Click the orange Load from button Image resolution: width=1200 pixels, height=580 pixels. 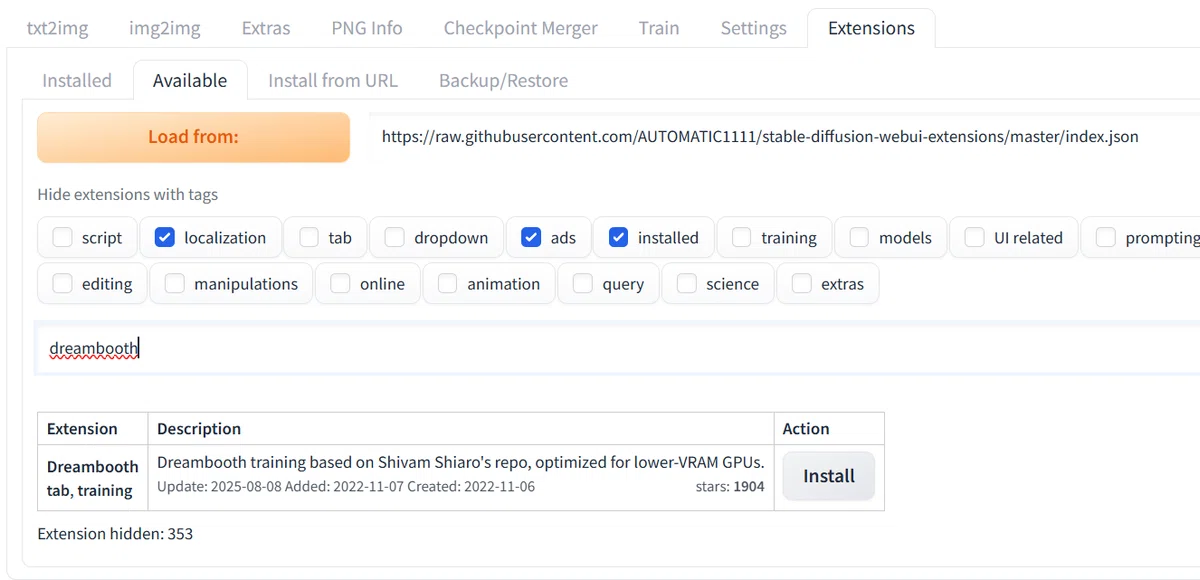[193, 137]
